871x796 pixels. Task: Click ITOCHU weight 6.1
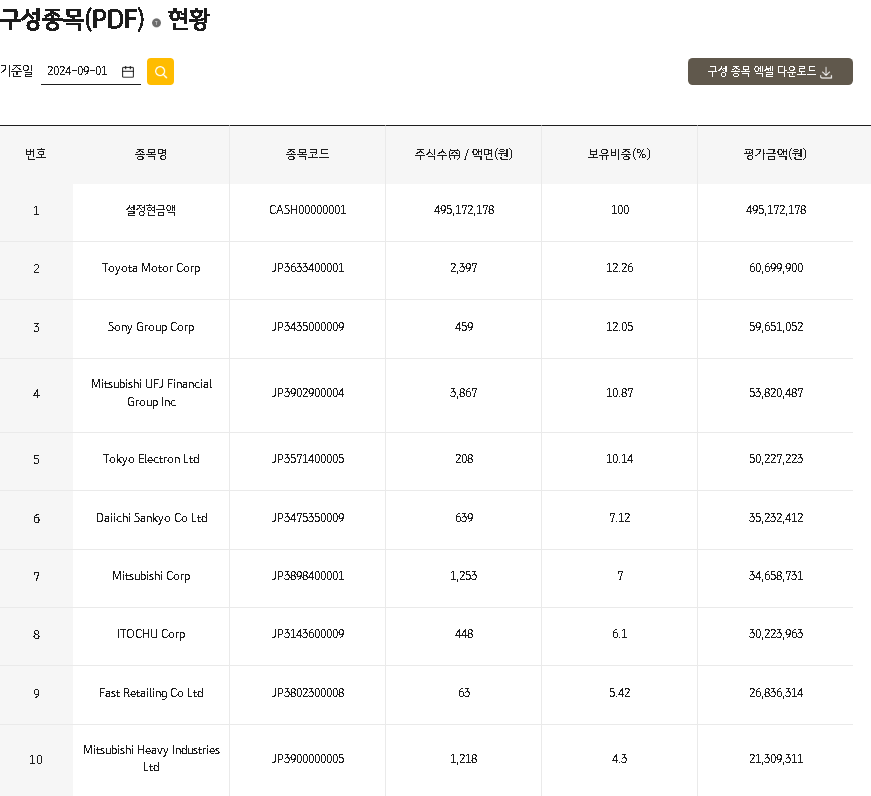(619, 634)
